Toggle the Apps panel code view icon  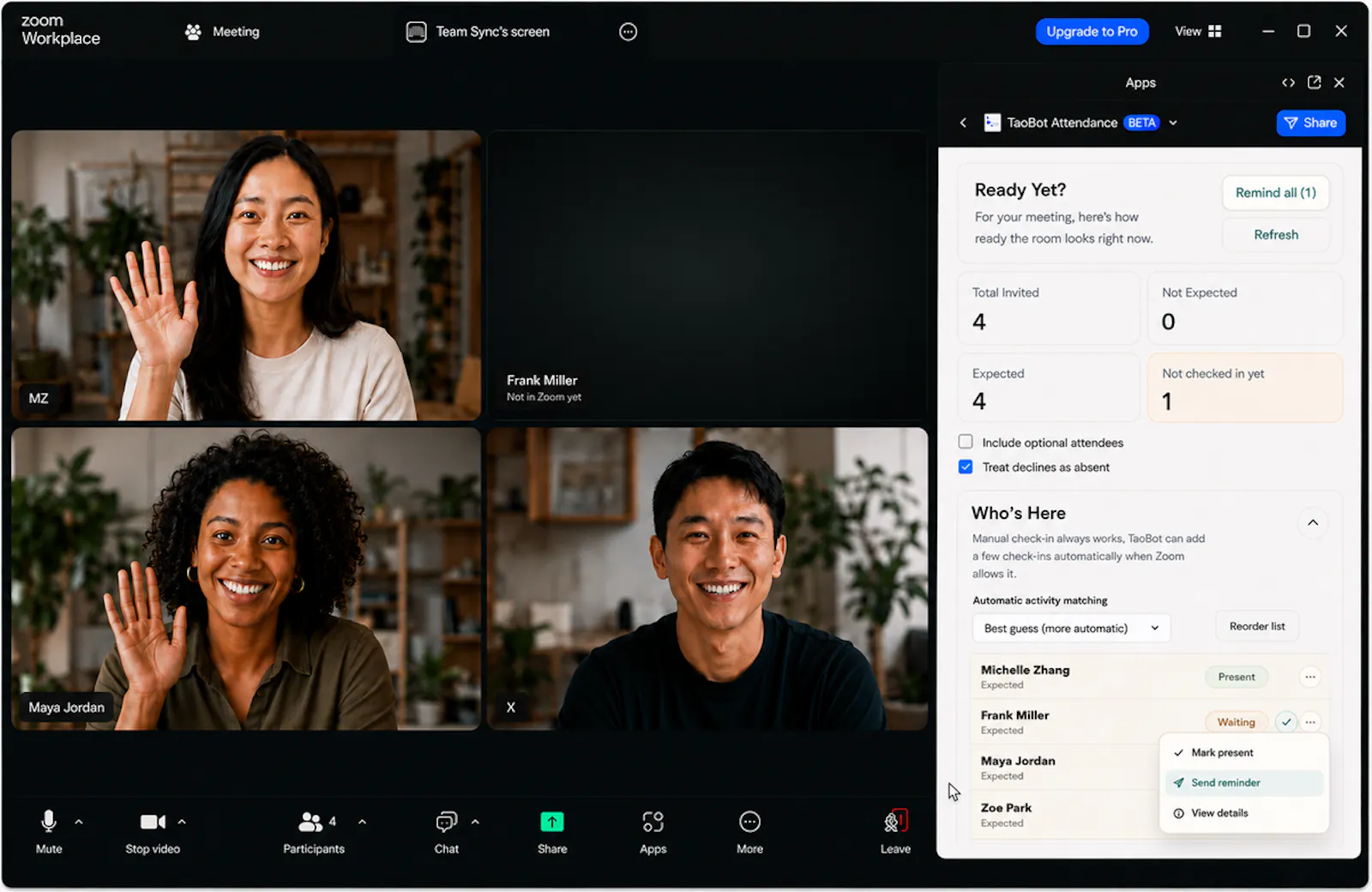coord(1288,82)
